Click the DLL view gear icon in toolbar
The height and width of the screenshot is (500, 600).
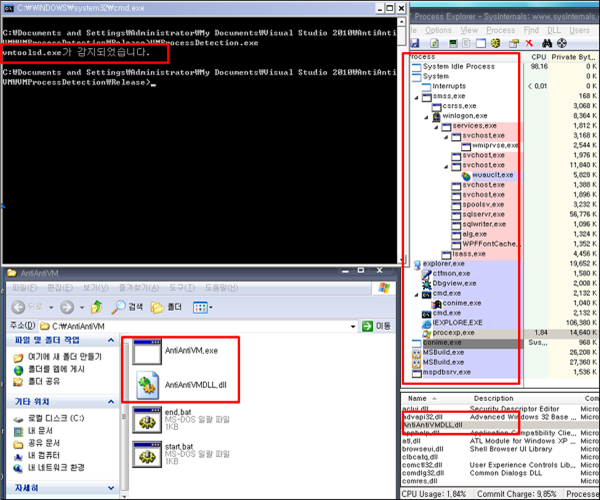(x=496, y=43)
